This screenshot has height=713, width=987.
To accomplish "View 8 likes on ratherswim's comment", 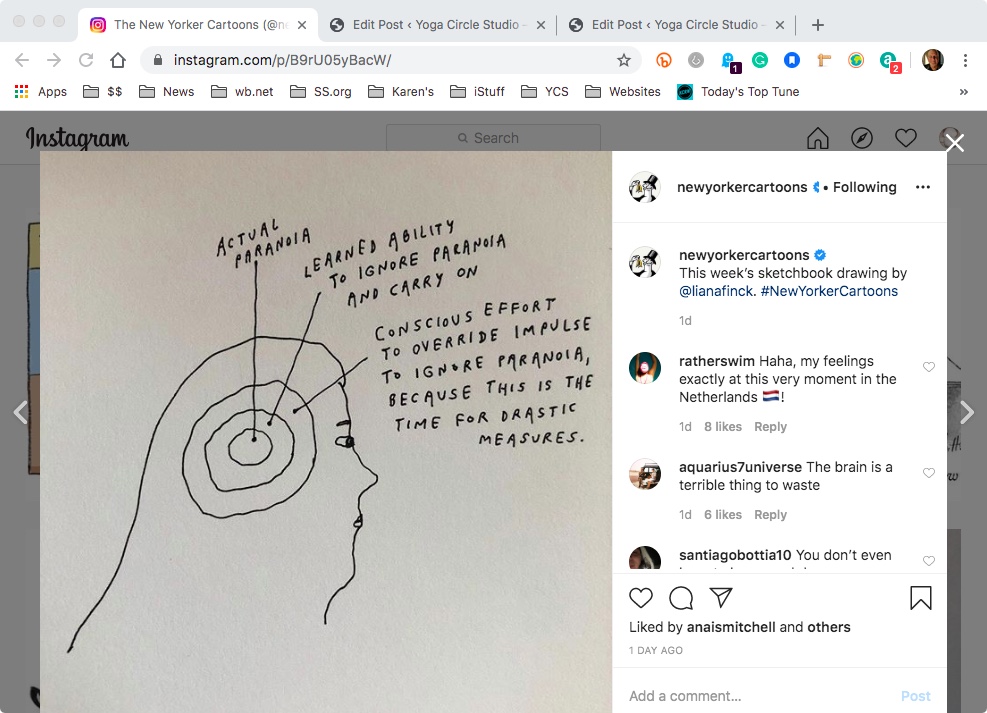I will 723,427.
